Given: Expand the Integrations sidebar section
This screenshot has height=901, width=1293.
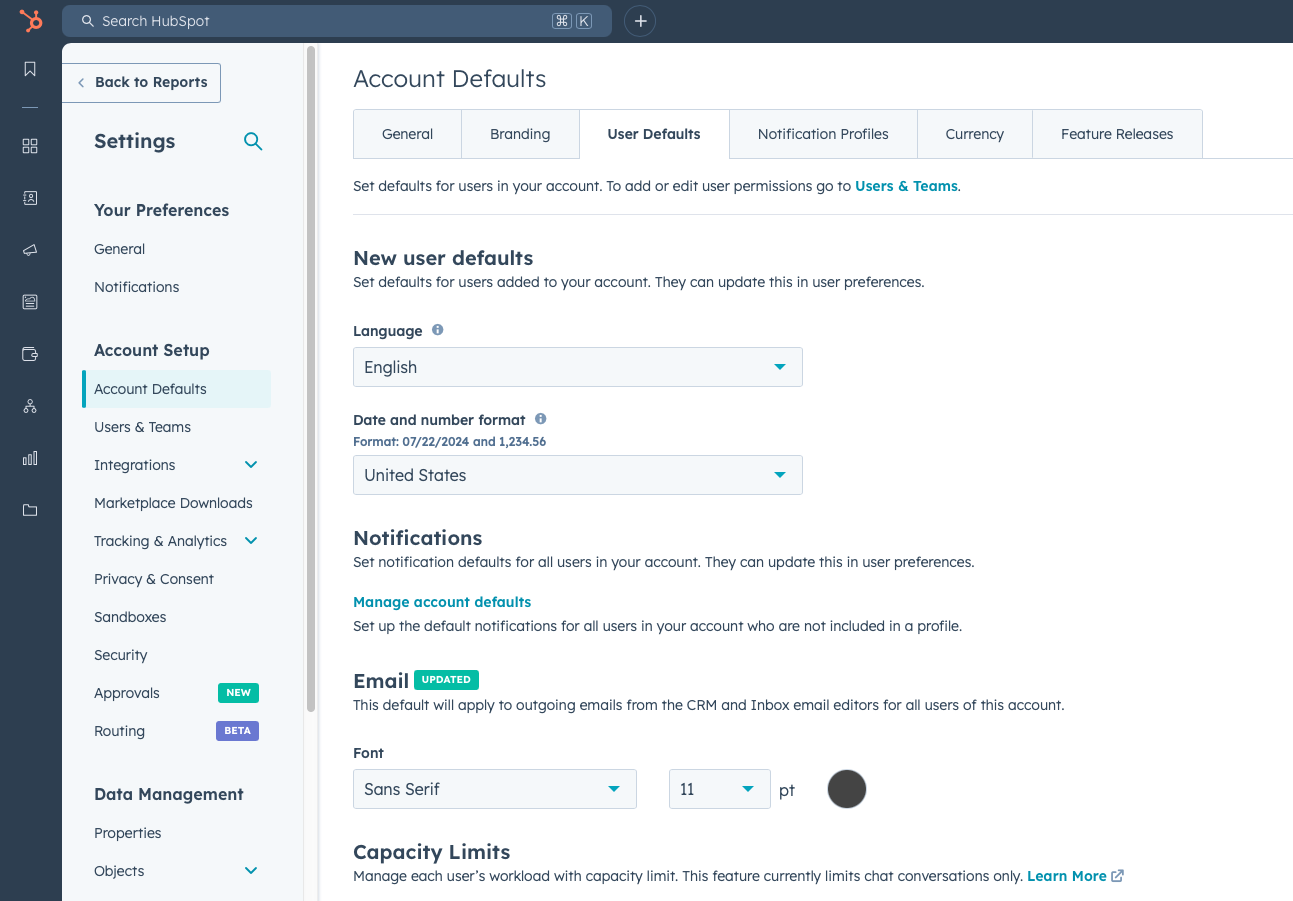Looking at the screenshot, I should 251,465.
